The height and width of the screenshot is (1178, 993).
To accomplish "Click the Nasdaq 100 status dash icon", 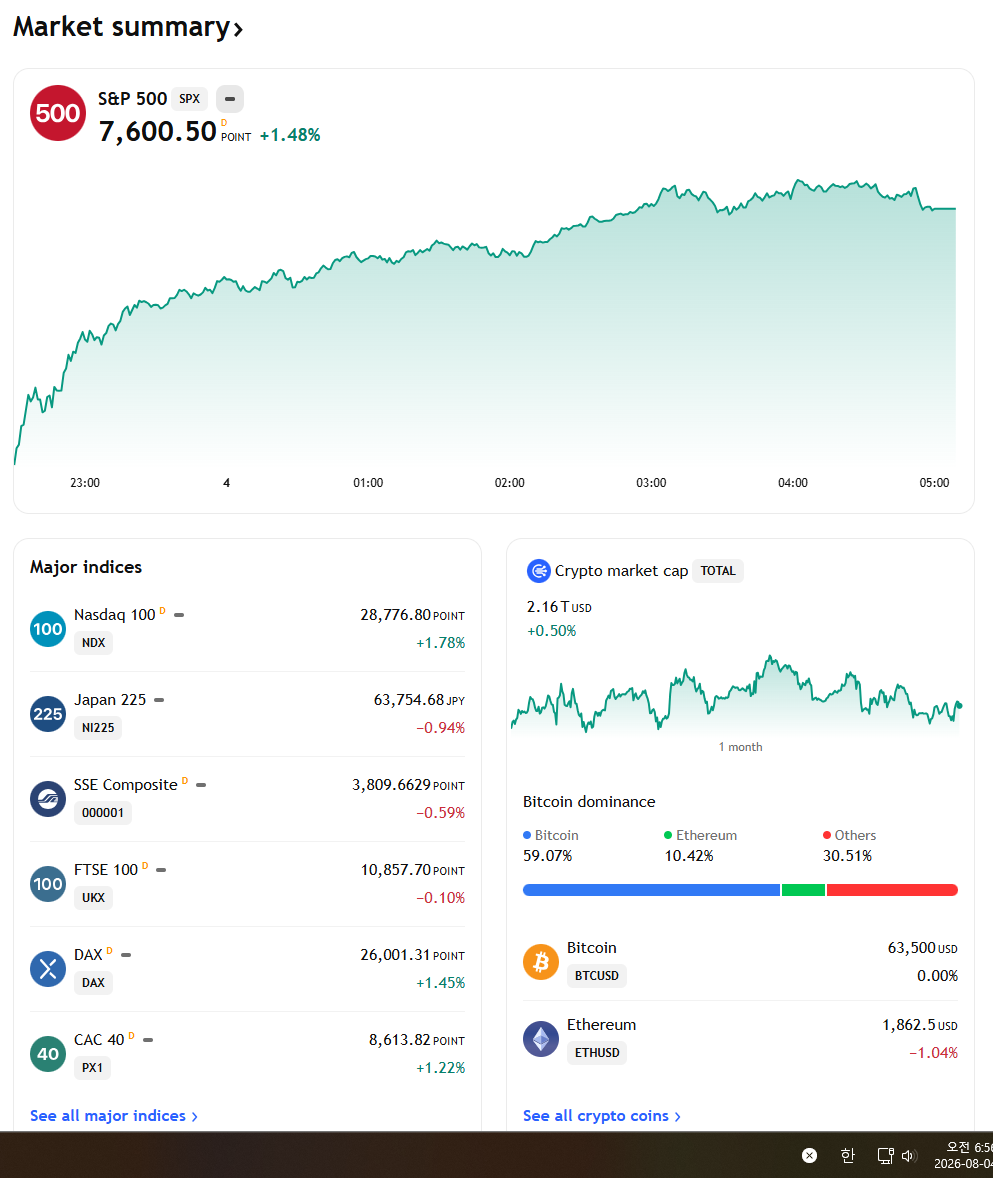I will coord(179,615).
